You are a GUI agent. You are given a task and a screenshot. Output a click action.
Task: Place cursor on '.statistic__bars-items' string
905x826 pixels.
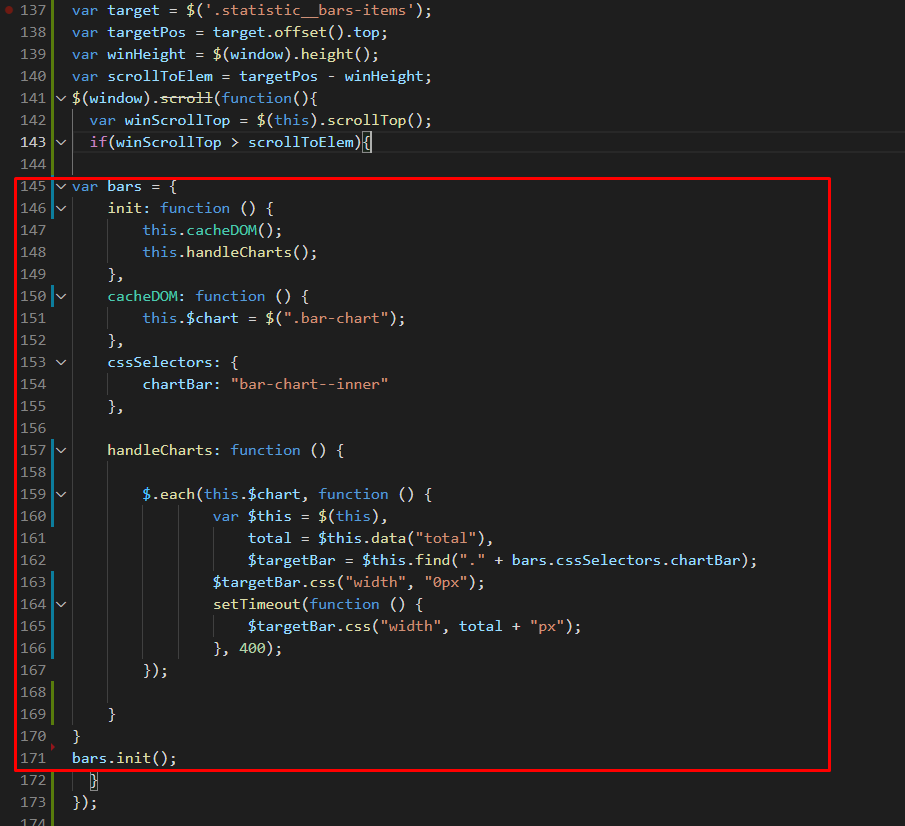click(x=310, y=10)
